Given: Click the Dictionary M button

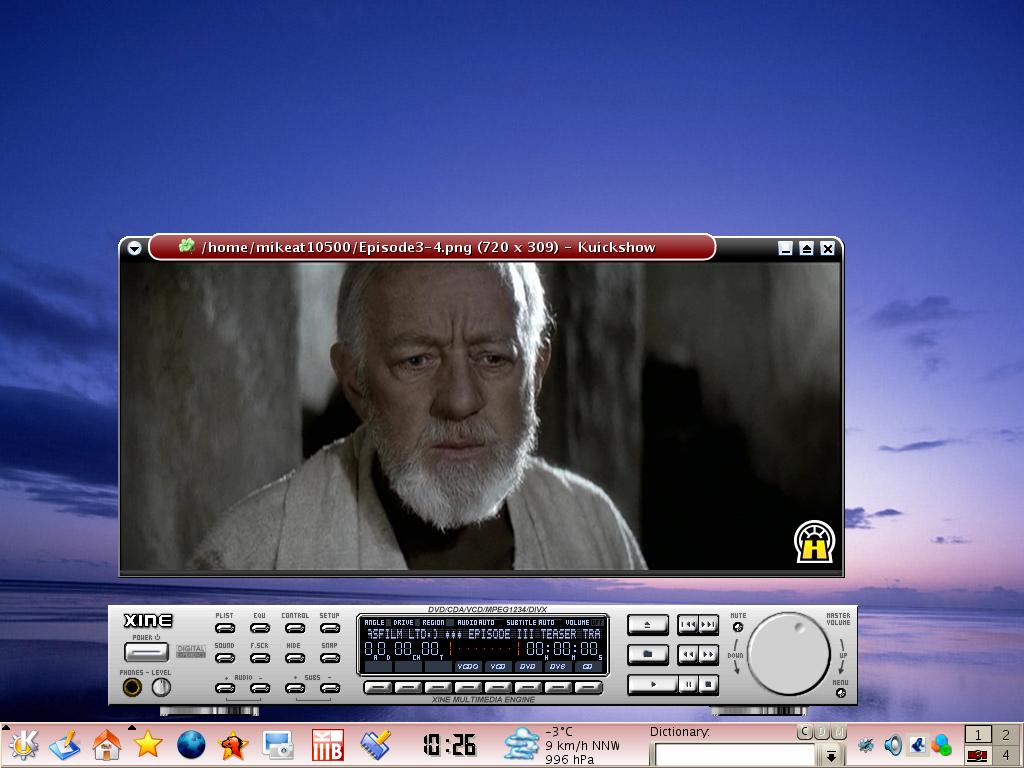Looking at the screenshot, I should [x=840, y=733].
